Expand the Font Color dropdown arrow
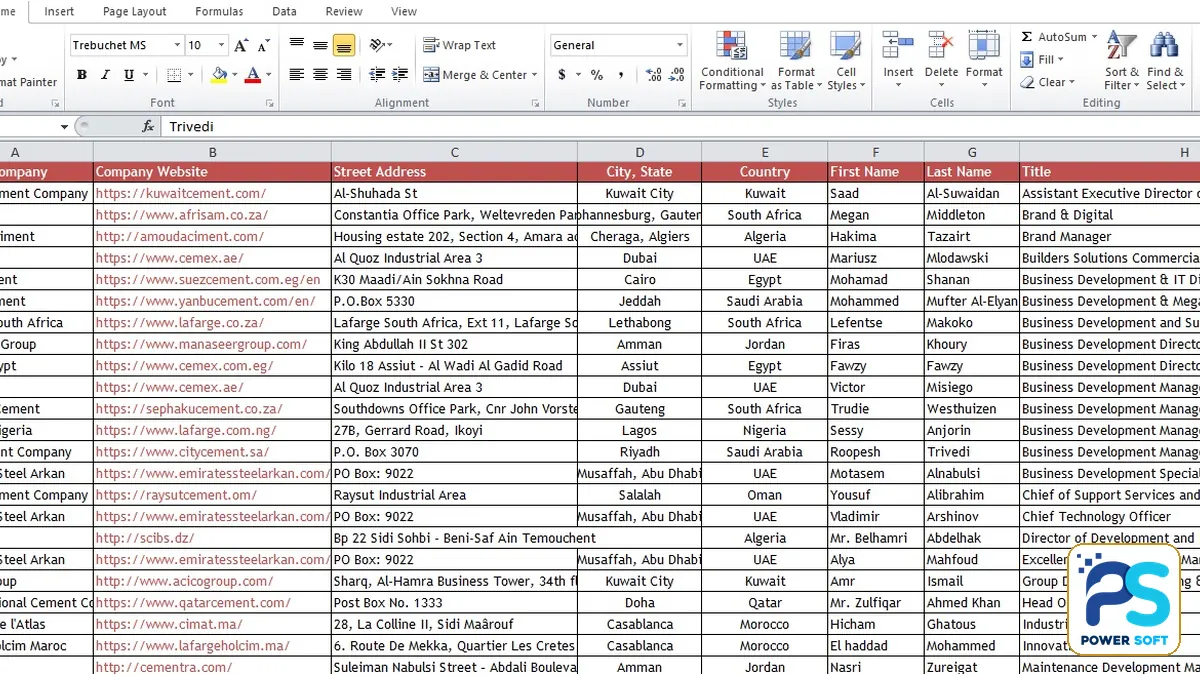1200x675 pixels. pos(268,75)
